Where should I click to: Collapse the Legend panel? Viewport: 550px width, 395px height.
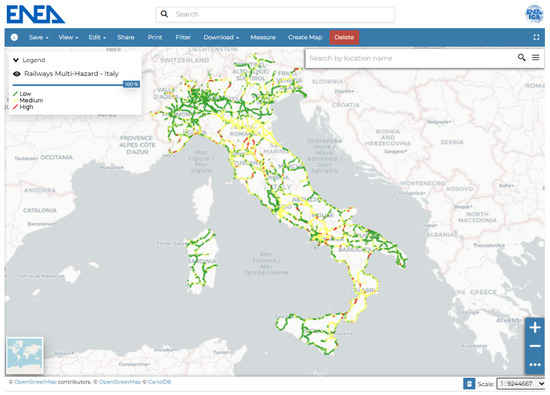click(x=16, y=60)
